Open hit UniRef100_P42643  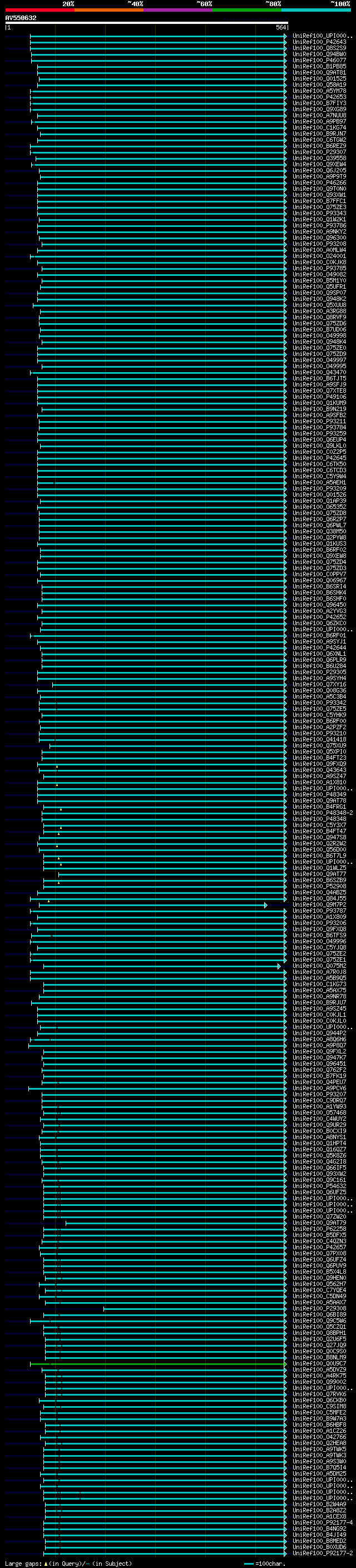[x=319, y=43]
